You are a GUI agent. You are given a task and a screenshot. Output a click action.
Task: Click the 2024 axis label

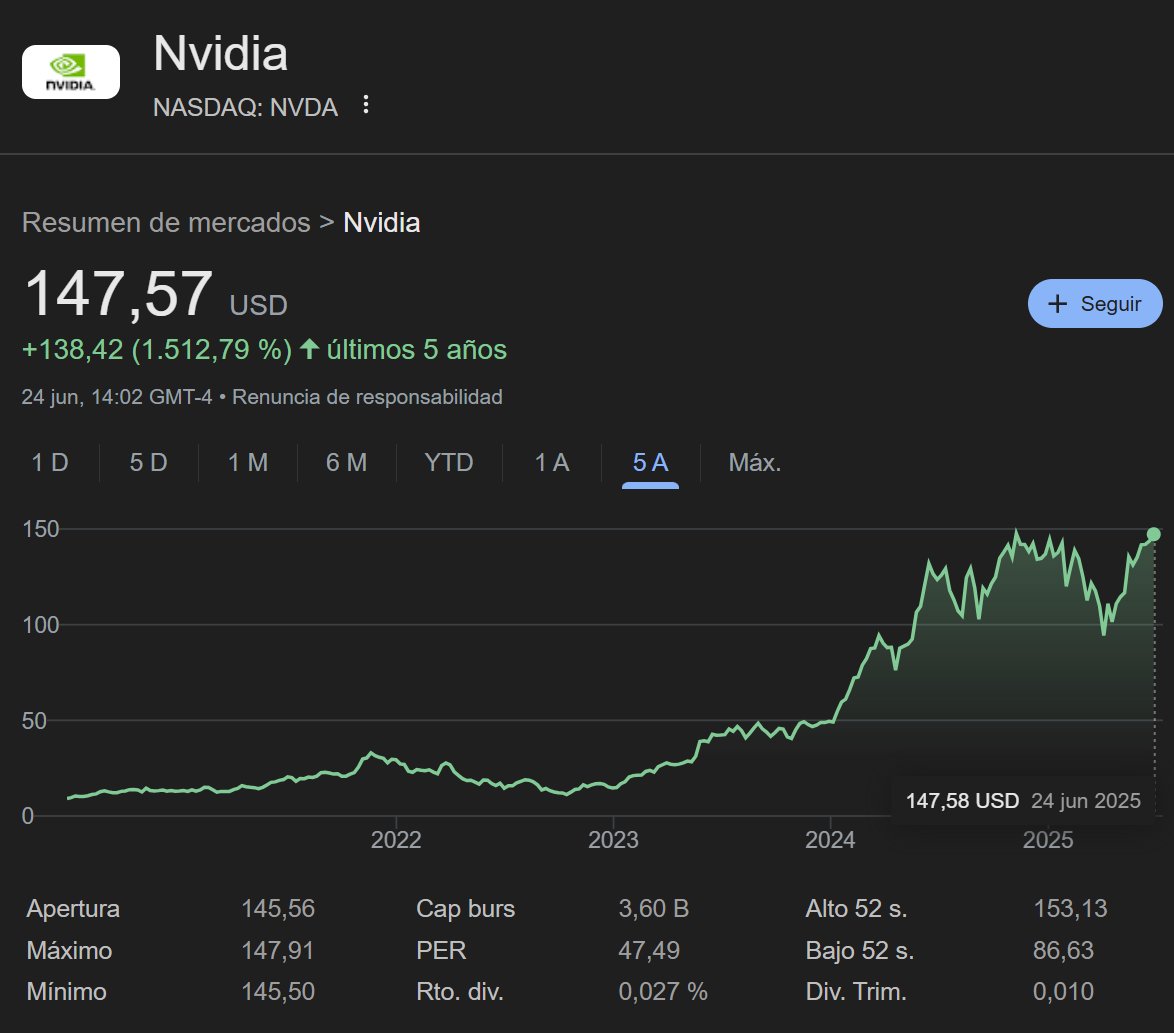[x=830, y=840]
